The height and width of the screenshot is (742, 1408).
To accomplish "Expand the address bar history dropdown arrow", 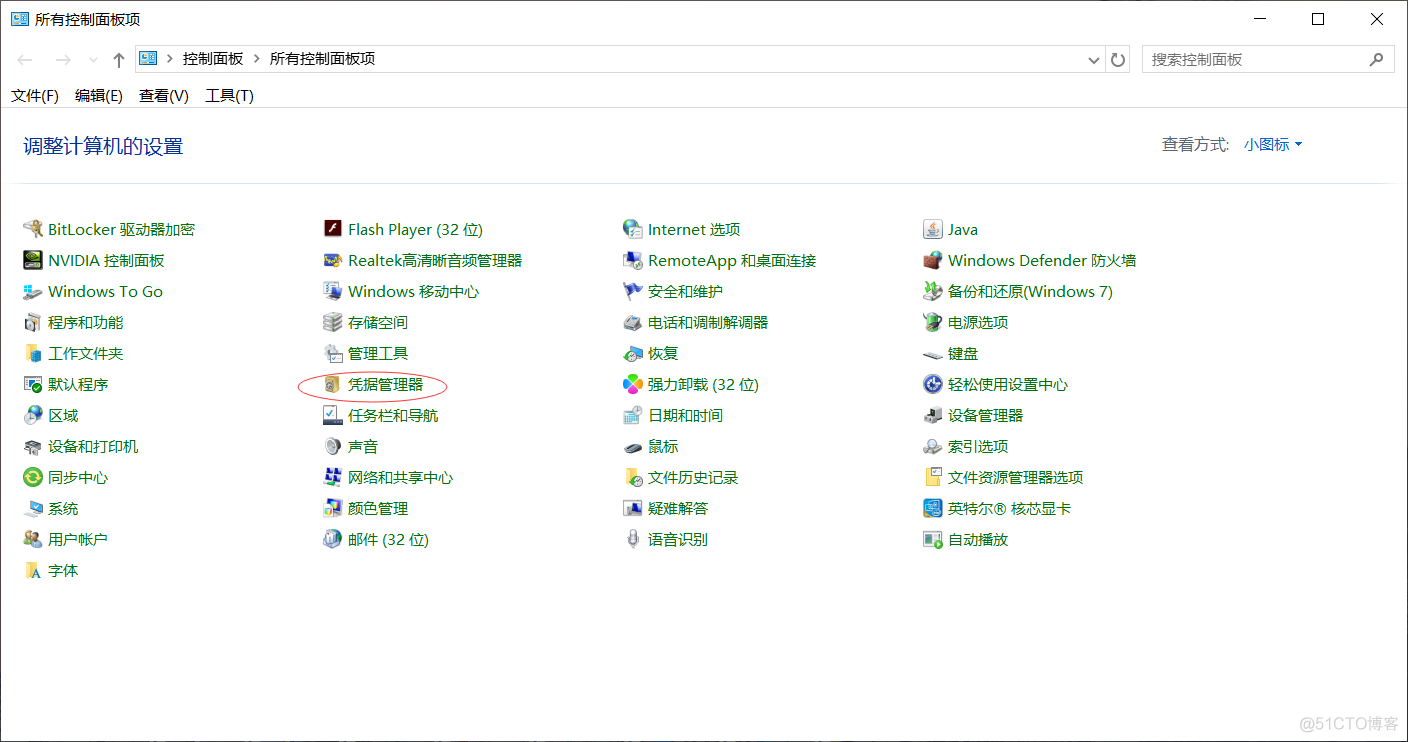I will (1094, 59).
